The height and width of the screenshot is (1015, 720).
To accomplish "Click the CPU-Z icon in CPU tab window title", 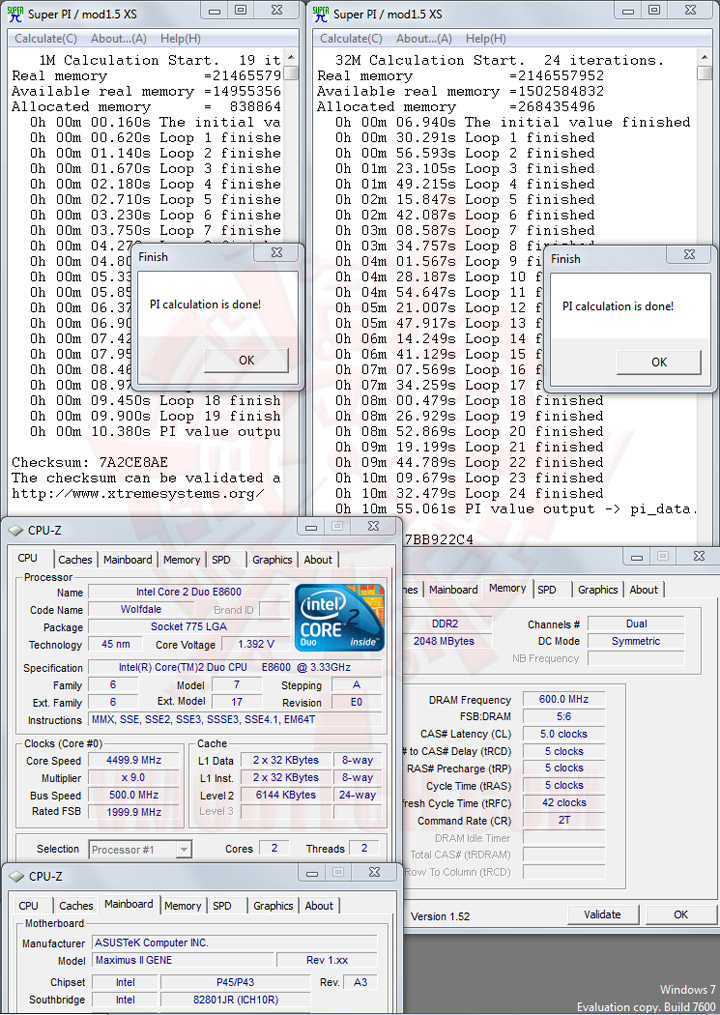I will [x=15, y=530].
